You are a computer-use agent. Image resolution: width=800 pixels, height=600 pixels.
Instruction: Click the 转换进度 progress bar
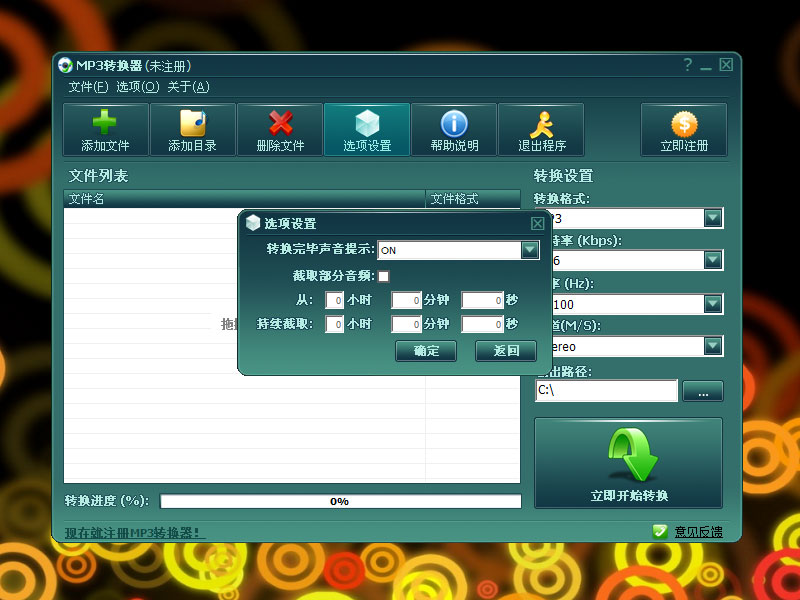(340, 501)
